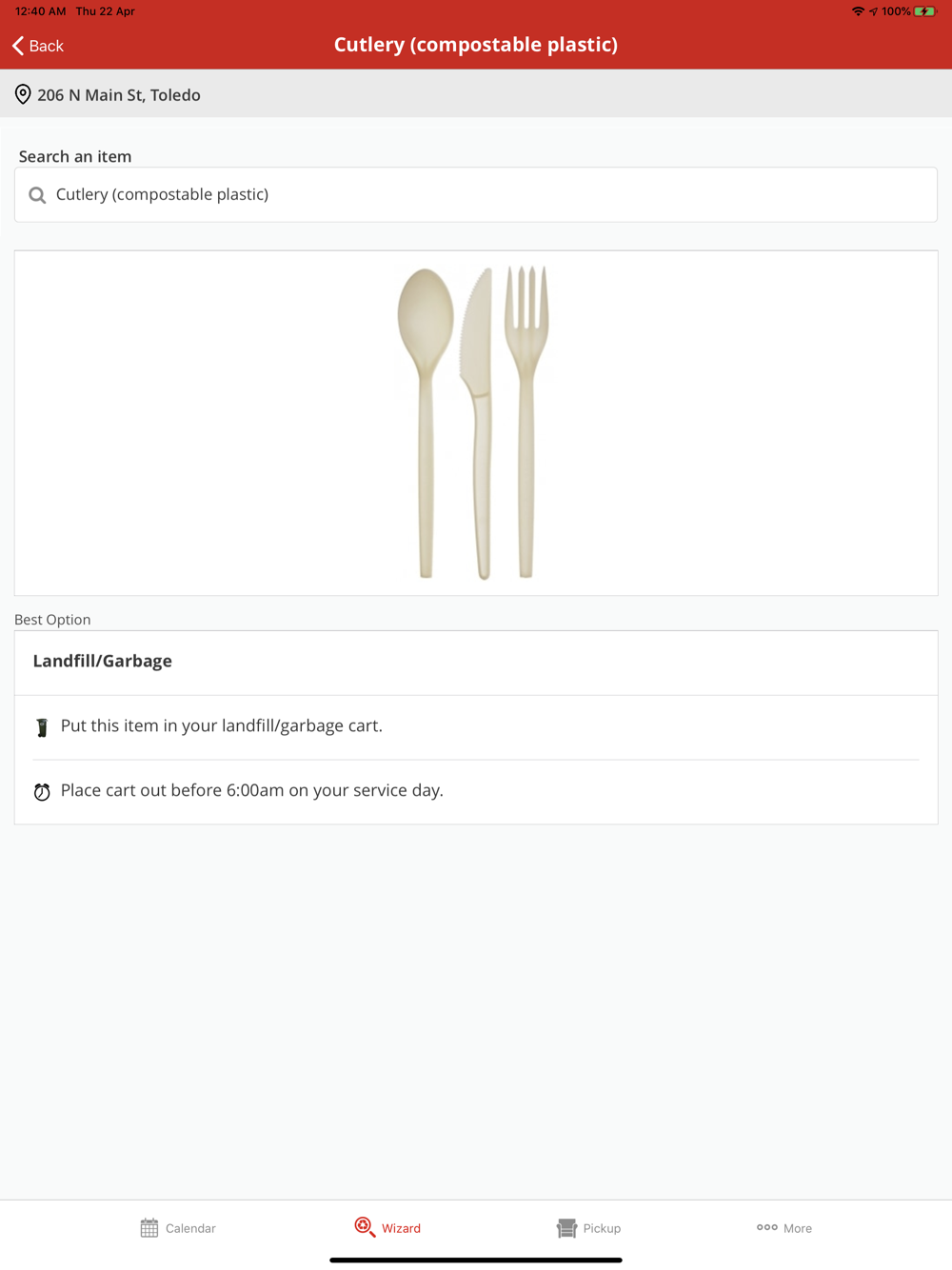Click the battery indicator in status bar
952x1270 pixels.
(x=924, y=11)
